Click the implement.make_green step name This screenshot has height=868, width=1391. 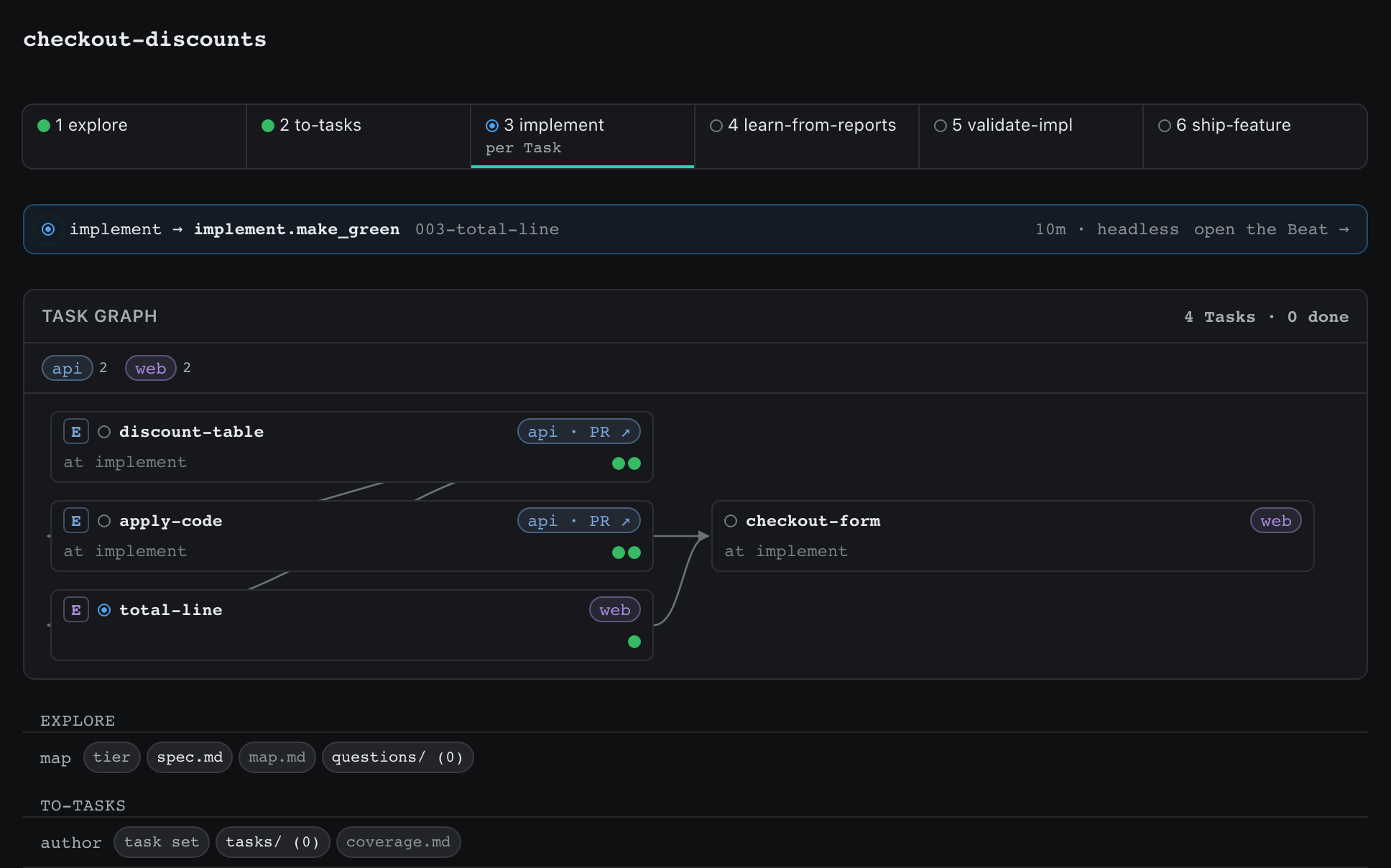(x=297, y=229)
